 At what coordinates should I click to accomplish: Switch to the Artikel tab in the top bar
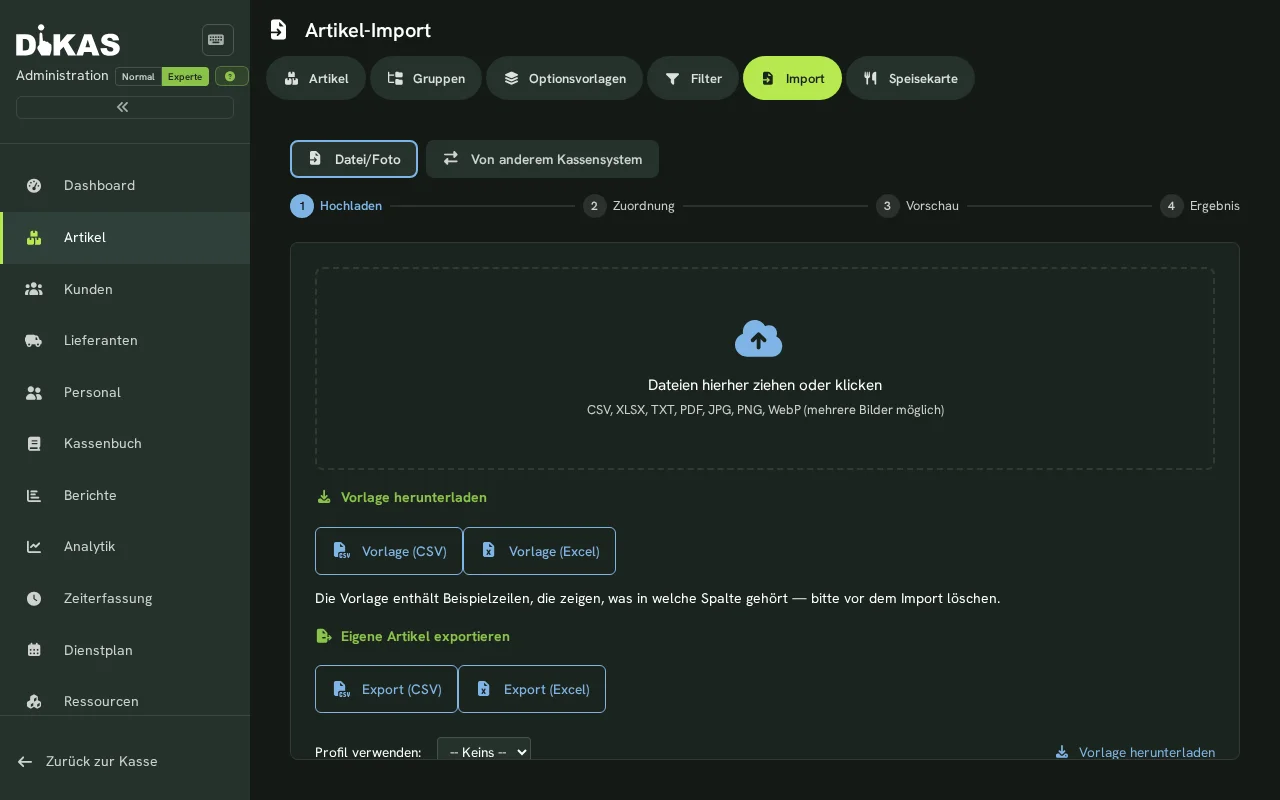(x=316, y=78)
